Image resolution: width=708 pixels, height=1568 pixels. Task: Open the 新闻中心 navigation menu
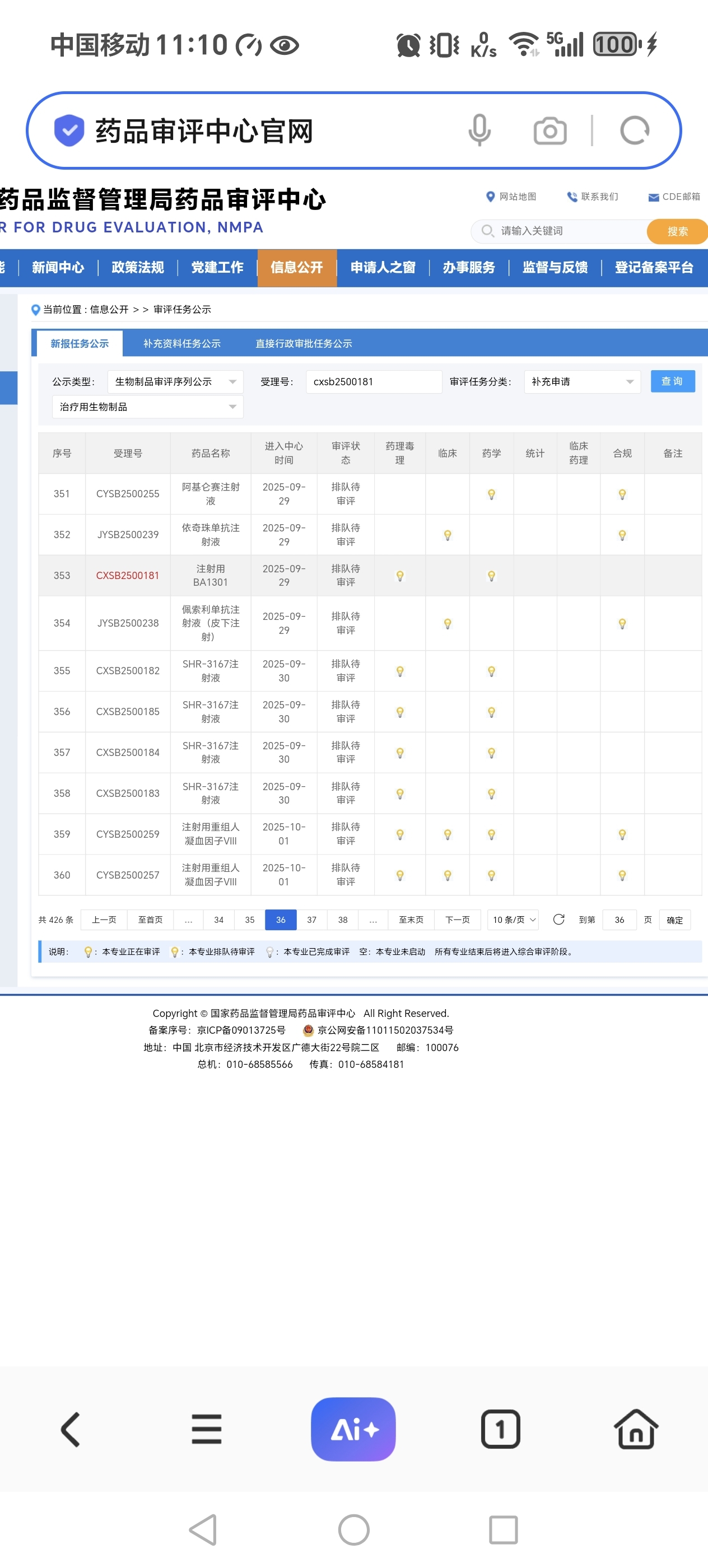pyautogui.click(x=58, y=267)
